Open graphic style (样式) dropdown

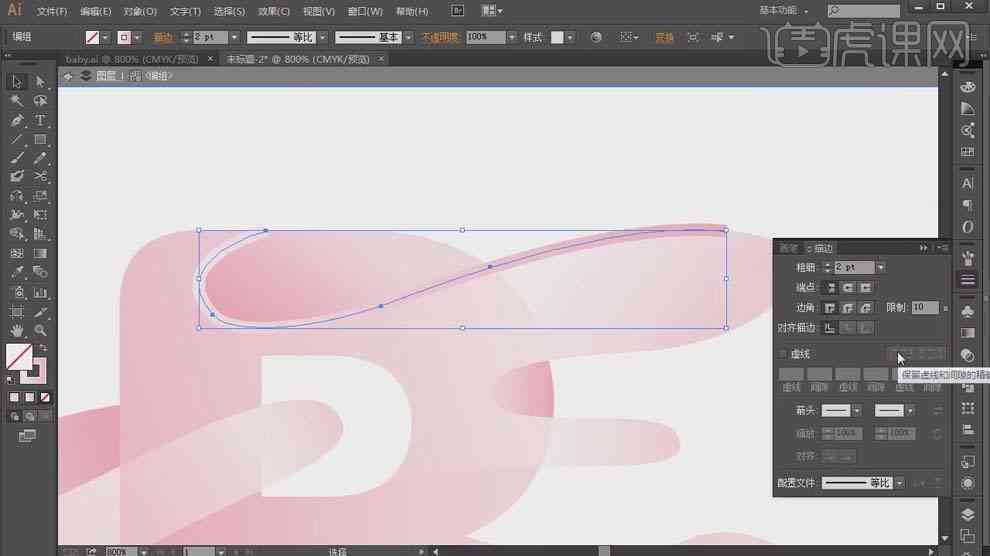coord(570,37)
